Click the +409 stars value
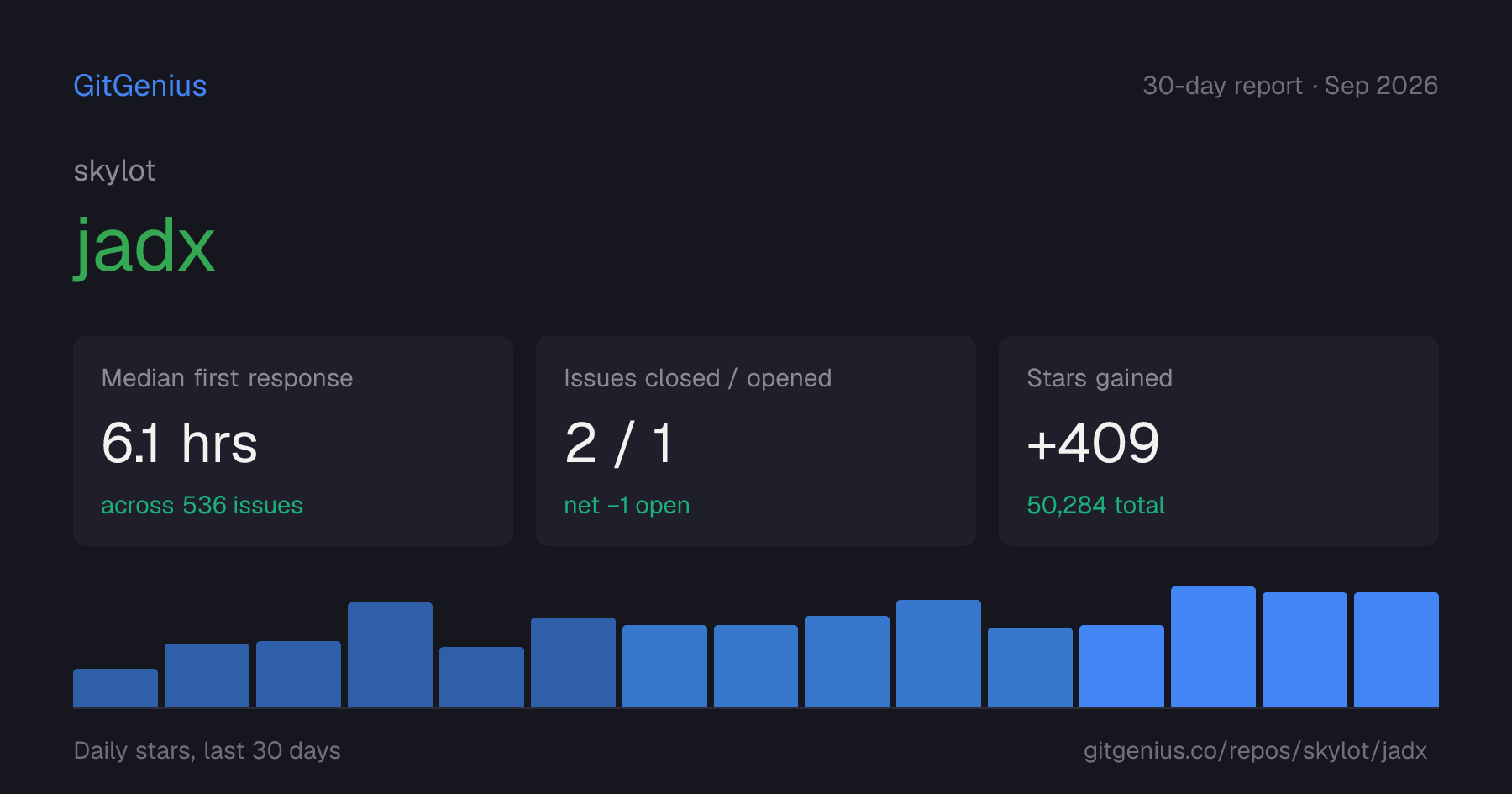Viewport: 1512px width, 794px height. tap(1094, 444)
